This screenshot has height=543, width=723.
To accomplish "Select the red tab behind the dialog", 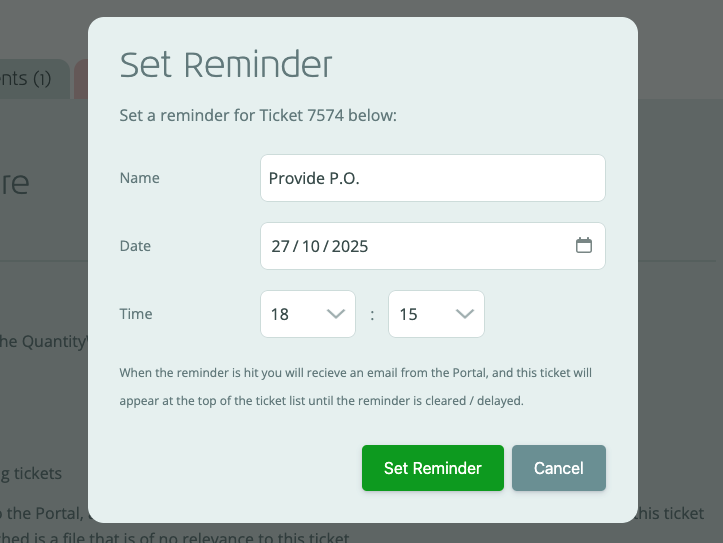I will tap(81, 79).
